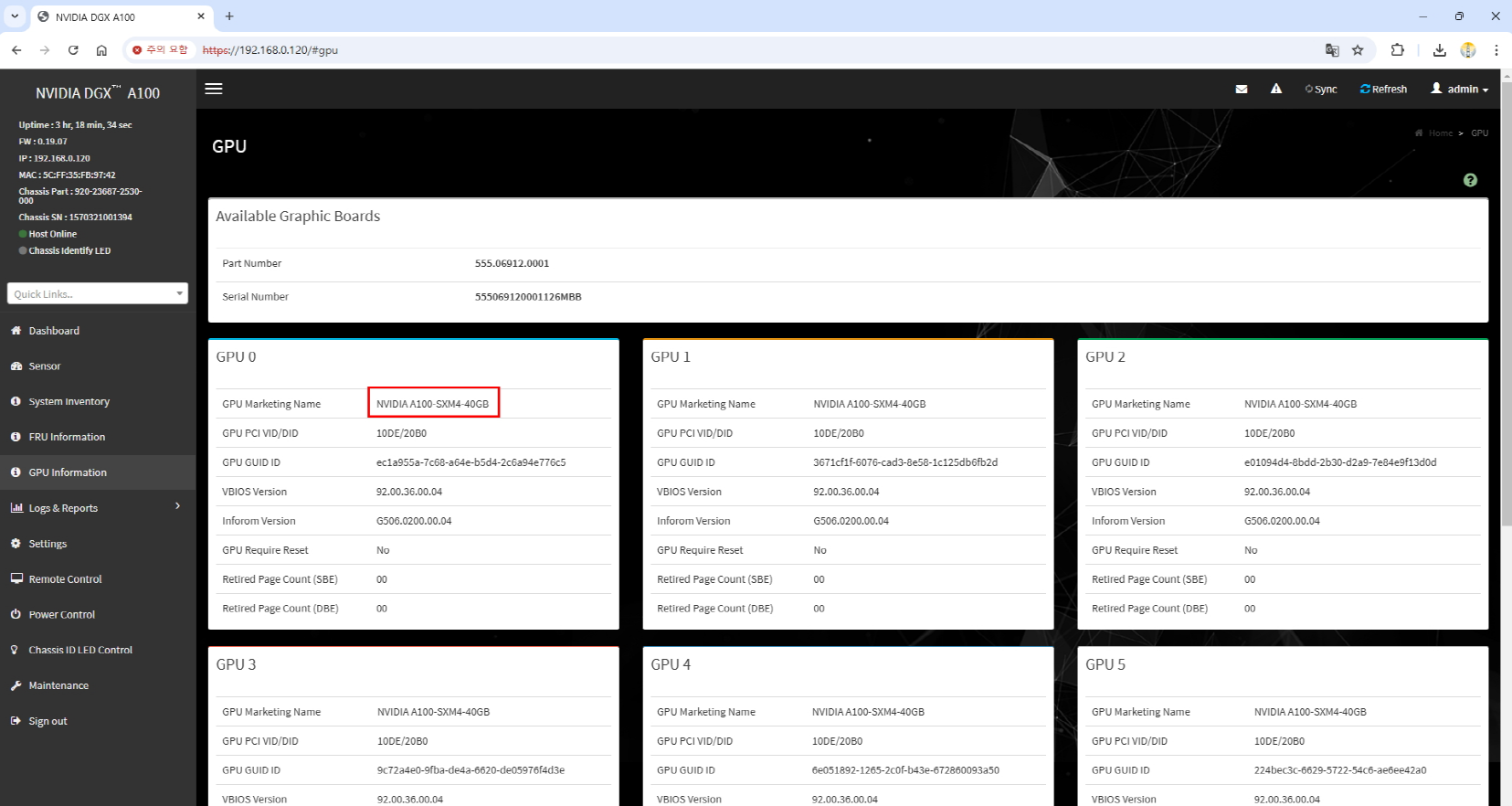Open the browser extensions puzzle icon

1397,50
